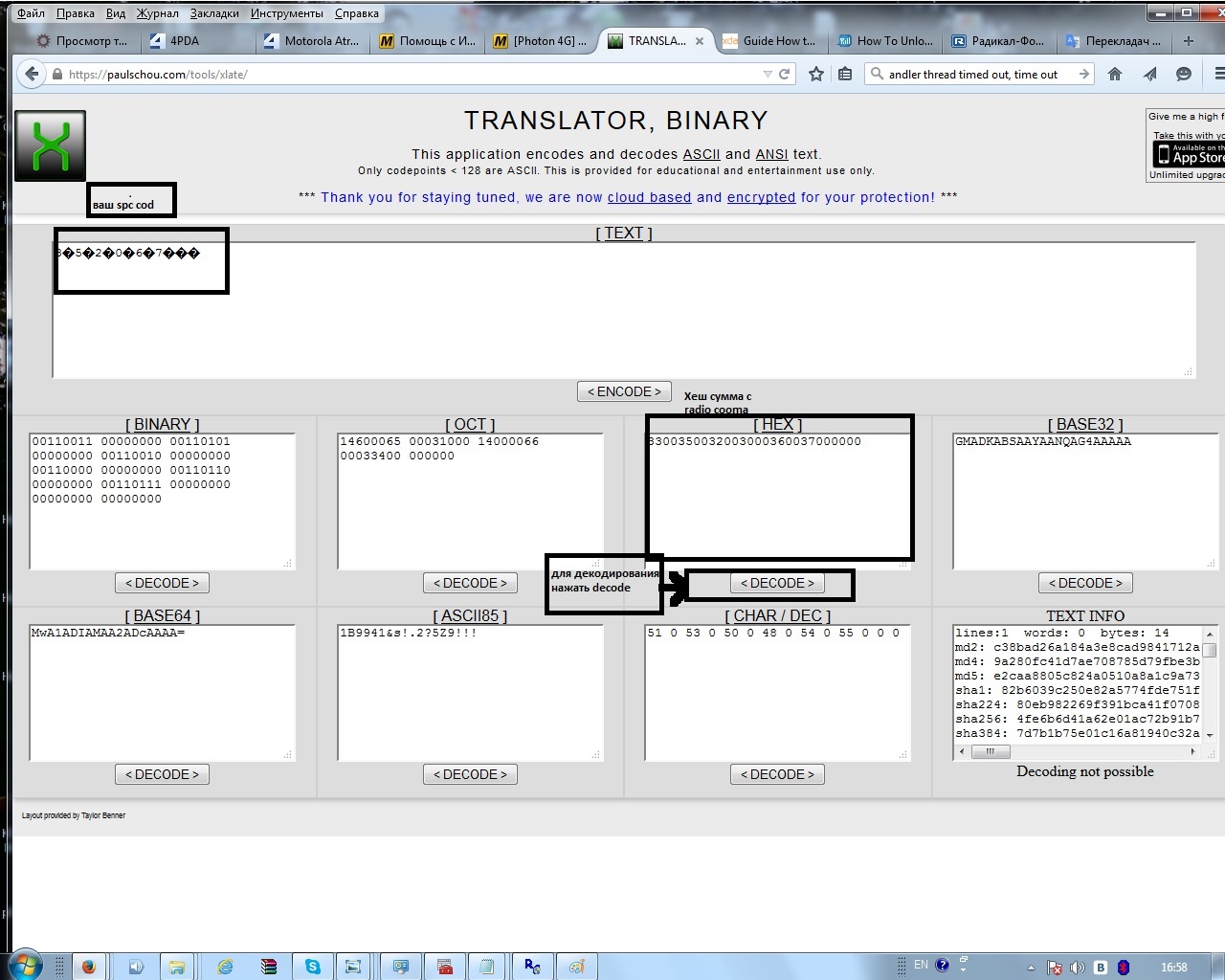
Task: Click the search go arrow
Action: tap(1083, 74)
